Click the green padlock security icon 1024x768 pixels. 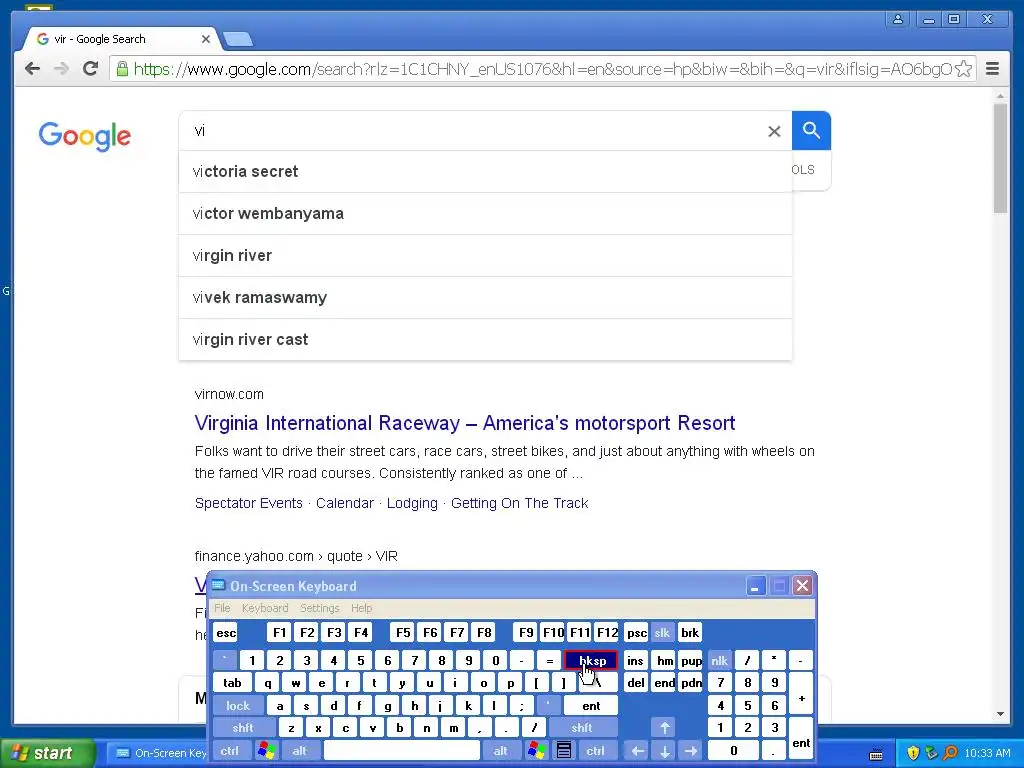tap(122, 69)
